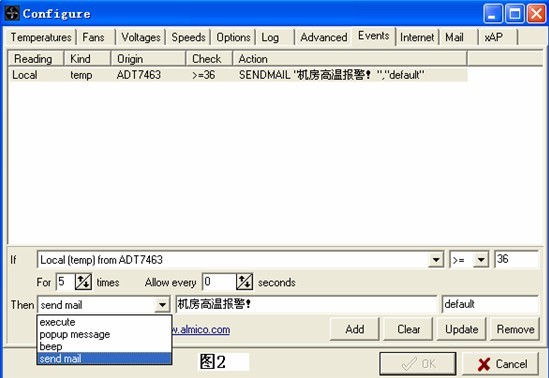
Task: Open the Voltages tab
Action: [x=141, y=37]
